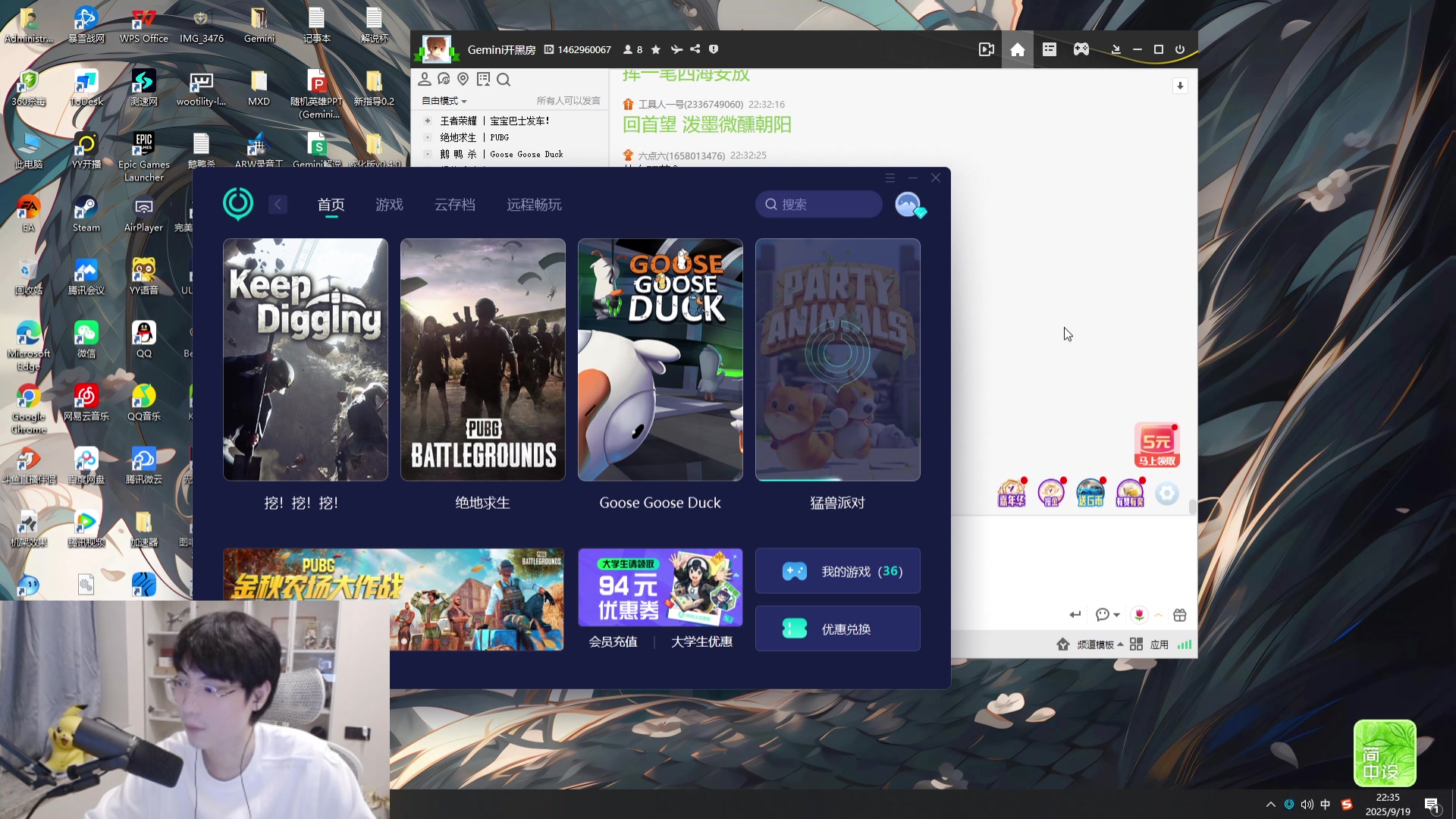Click the YY mini-mode download-arrow icon

pyautogui.click(x=1116, y=49)
